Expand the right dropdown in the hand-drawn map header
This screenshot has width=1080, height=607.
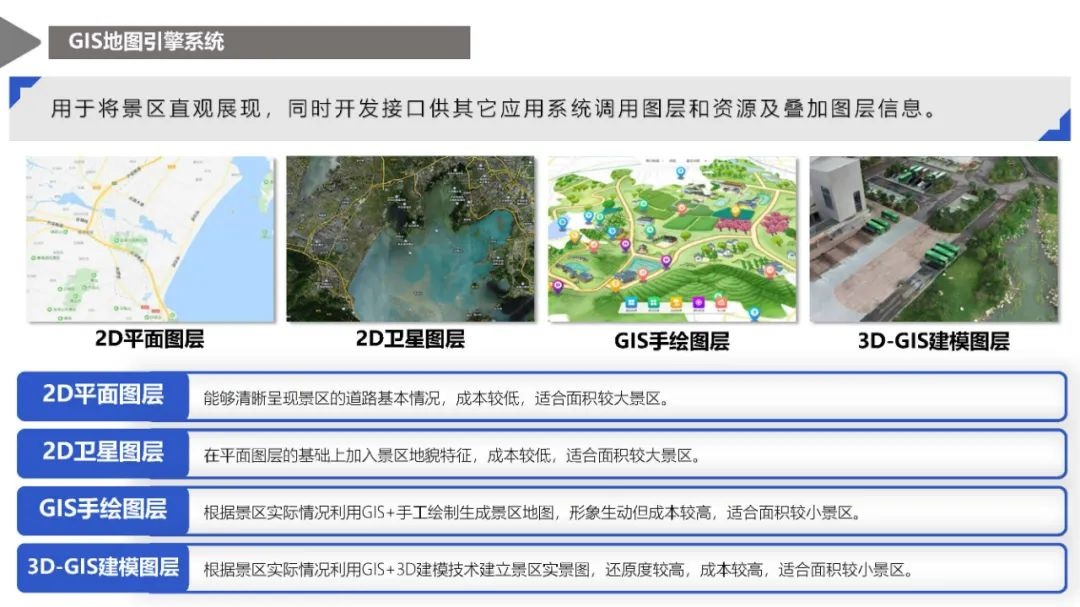[x=693, y=158]
